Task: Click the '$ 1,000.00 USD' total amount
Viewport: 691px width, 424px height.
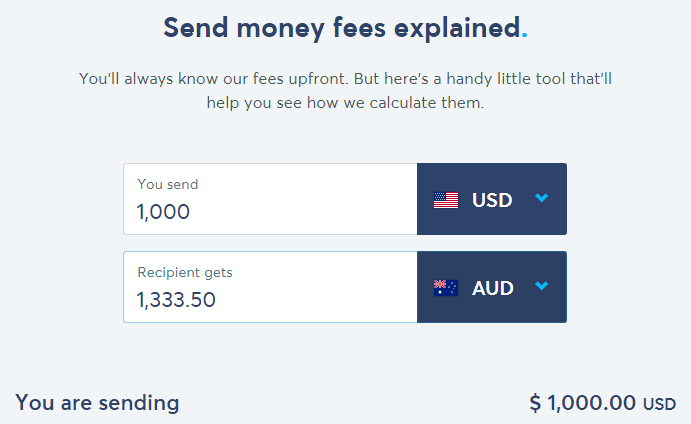Action: click(602, 403)
